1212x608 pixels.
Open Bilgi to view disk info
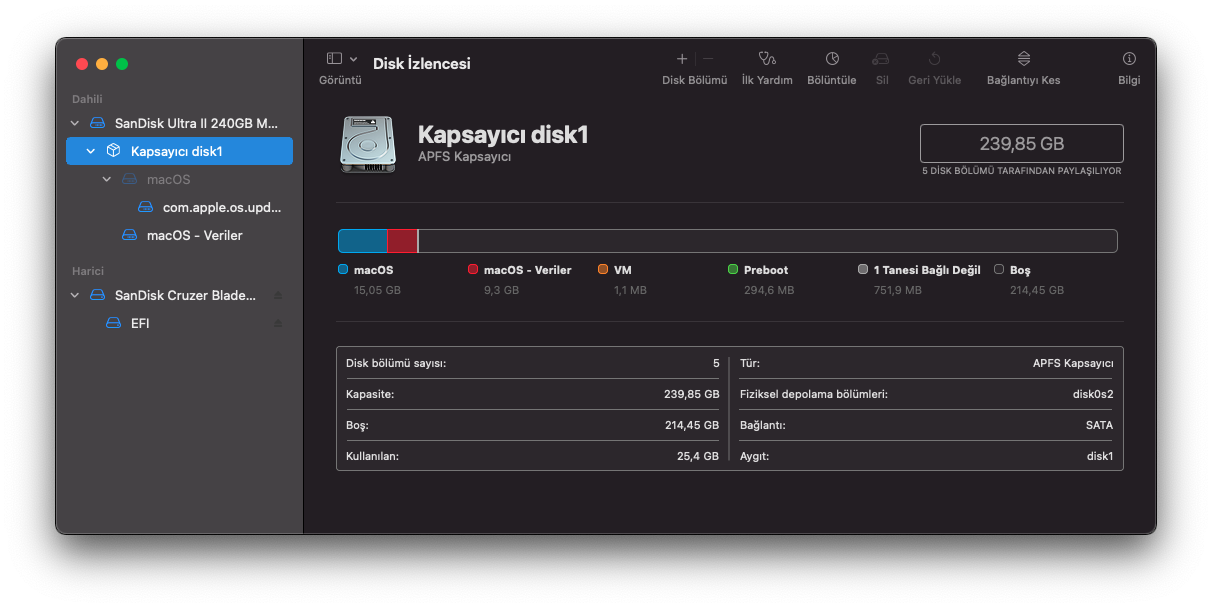(1128, 62)
